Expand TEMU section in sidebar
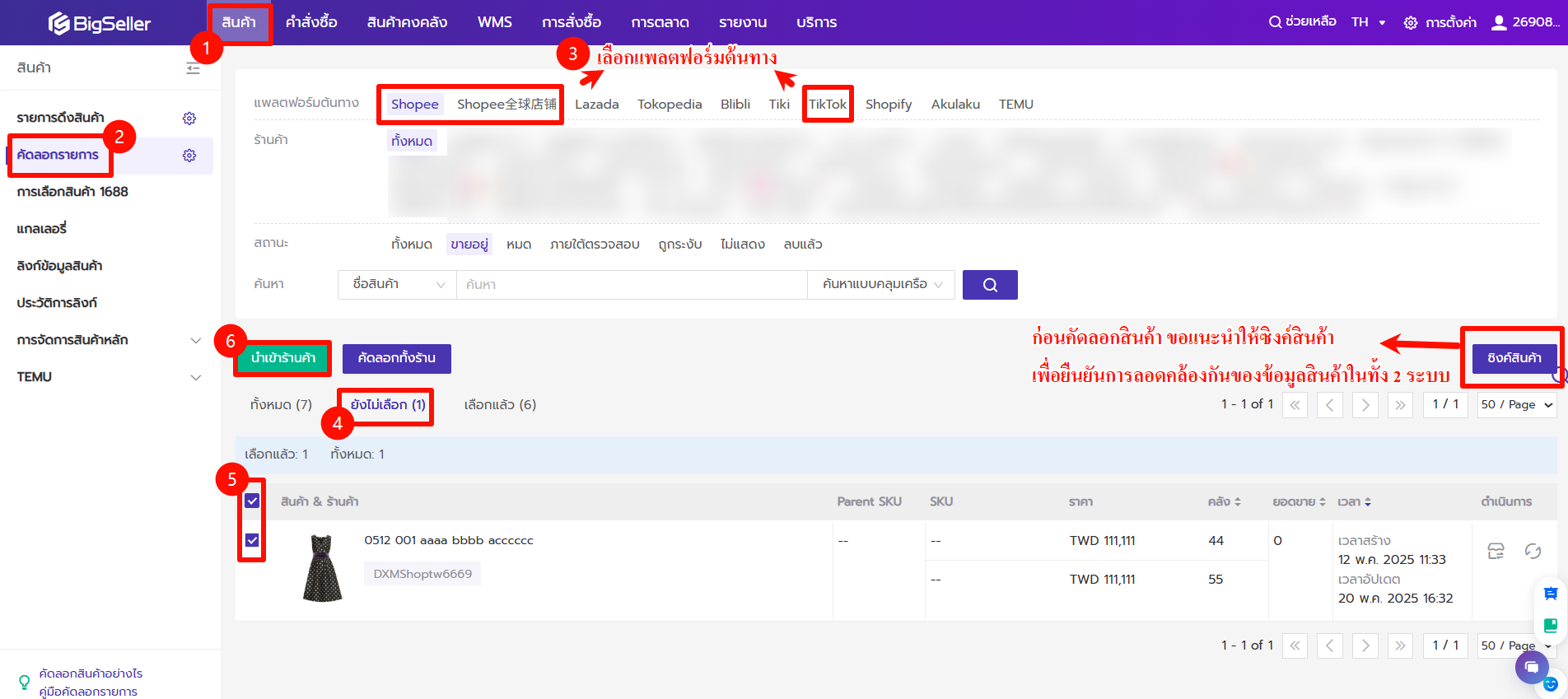The image size is (1568, 699). [x=195, y=377]
